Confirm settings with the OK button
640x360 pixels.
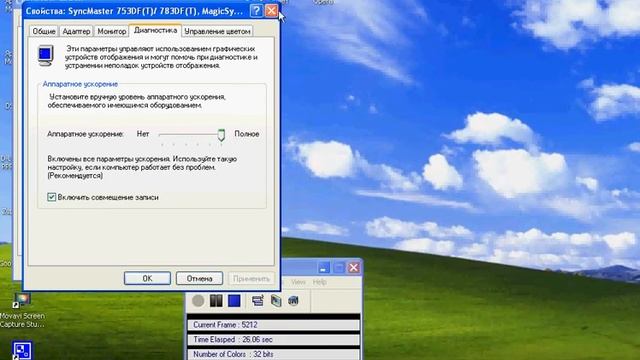point(147,278)
